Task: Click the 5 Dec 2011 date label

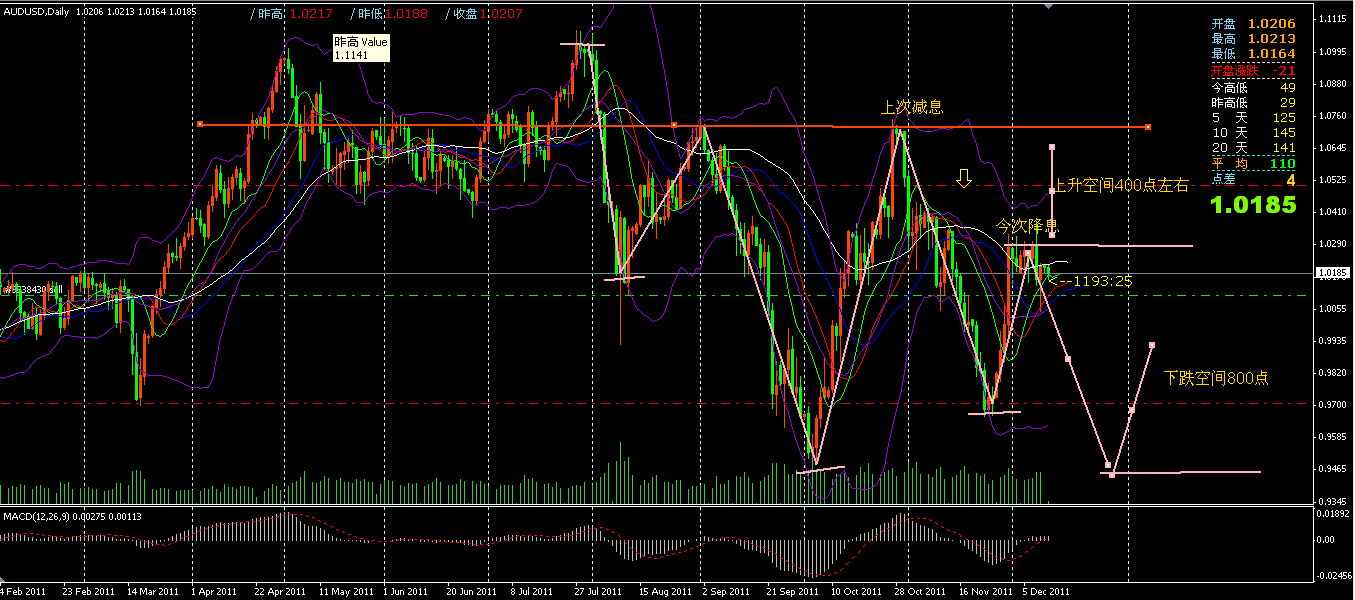Action: 1045,591
